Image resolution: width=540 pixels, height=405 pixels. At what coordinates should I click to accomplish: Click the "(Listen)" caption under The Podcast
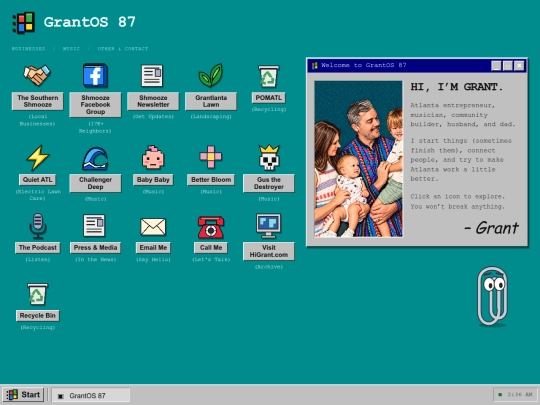(x=38, y=259)
